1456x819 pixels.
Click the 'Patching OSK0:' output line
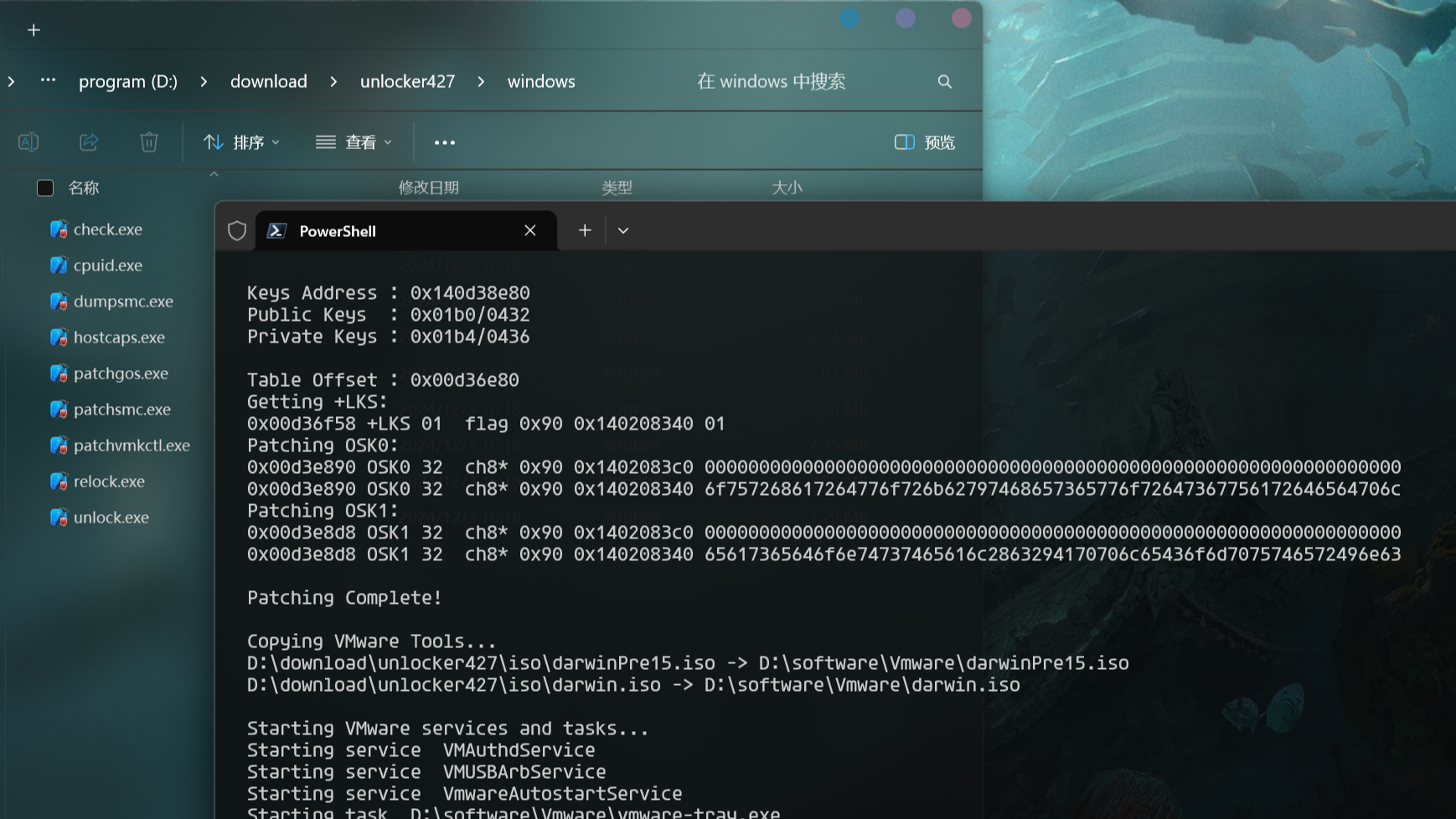click(323, 446)
